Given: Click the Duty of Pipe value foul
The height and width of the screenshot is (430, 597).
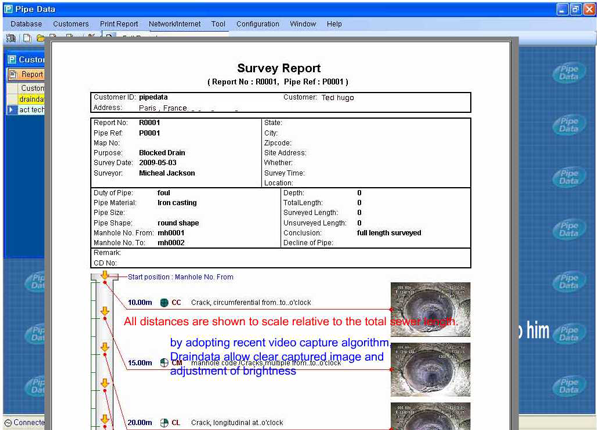Looking at the screenshot, I should tap(164, 193).
